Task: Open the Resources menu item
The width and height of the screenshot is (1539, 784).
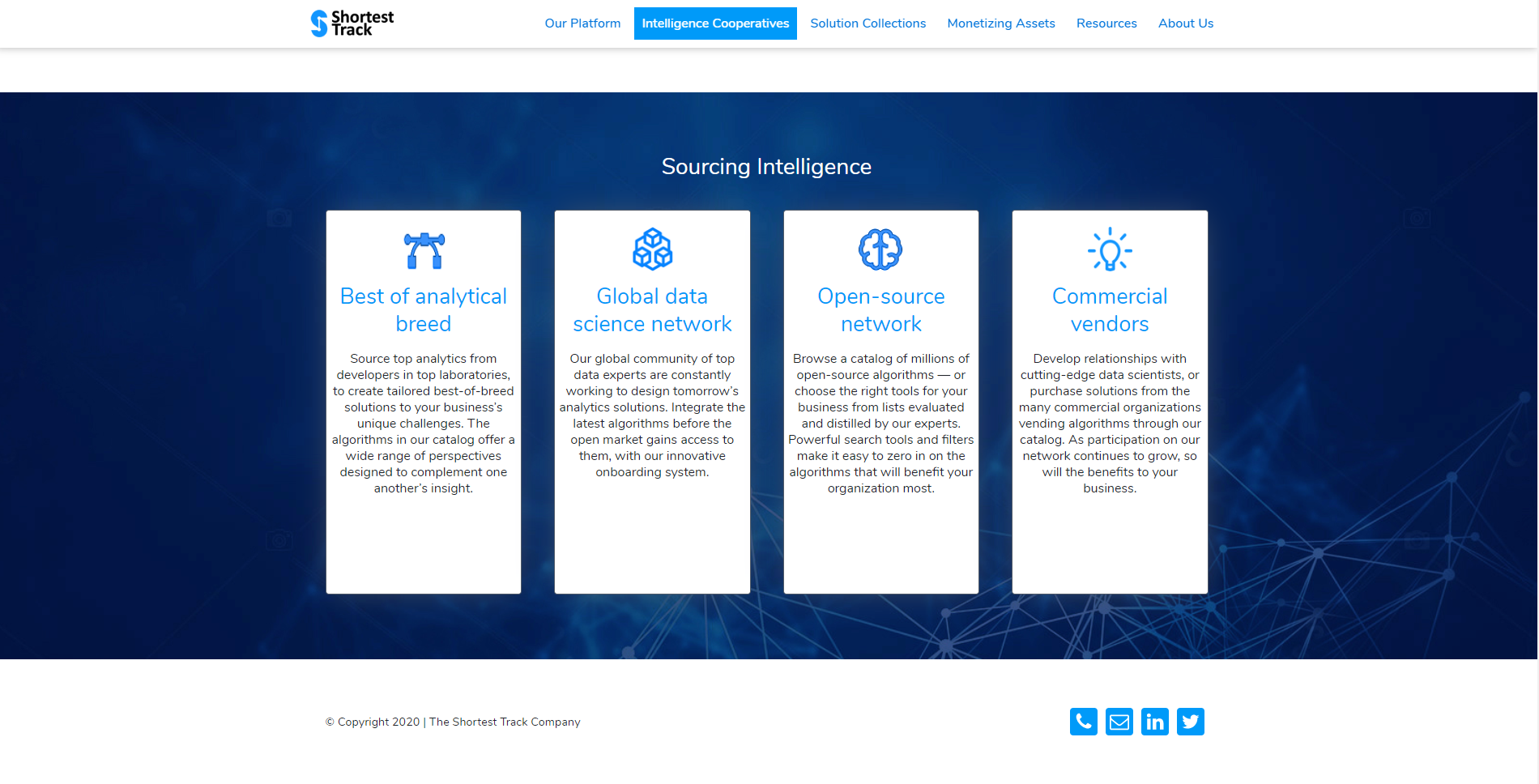Action: [x=1106, y=23]
